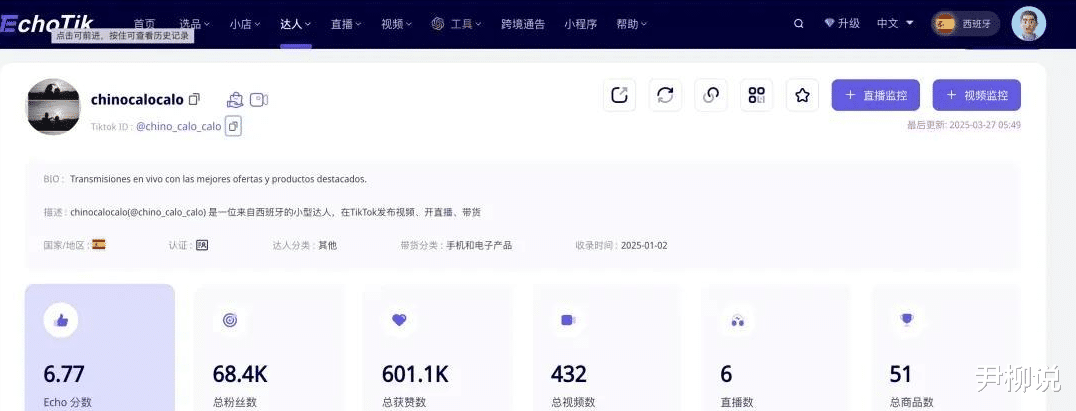This screenshot has height=411, width=1076.
Task: Select the Echo 分数 6.77 card
Action: point(100,348)
